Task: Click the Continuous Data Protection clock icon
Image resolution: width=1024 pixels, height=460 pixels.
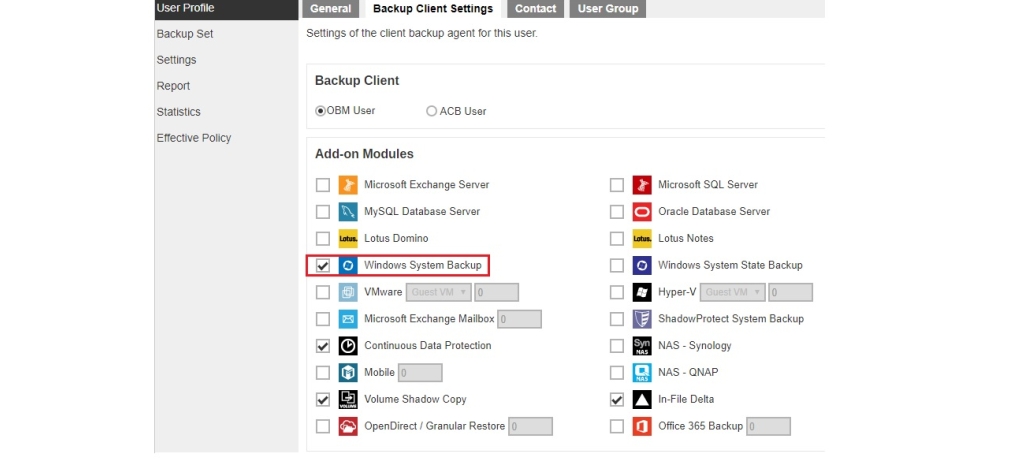Action: click(348, 346)
